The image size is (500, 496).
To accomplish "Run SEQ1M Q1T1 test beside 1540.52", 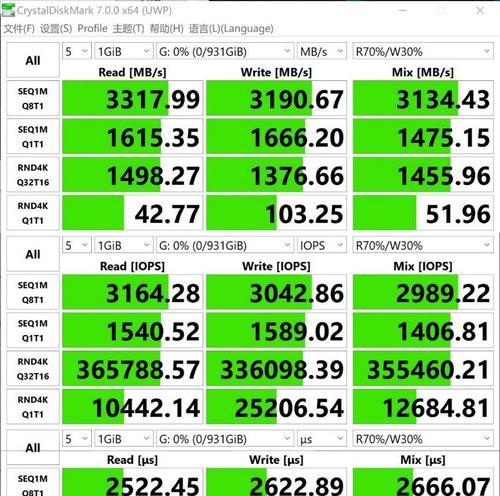I will (33, 330).
